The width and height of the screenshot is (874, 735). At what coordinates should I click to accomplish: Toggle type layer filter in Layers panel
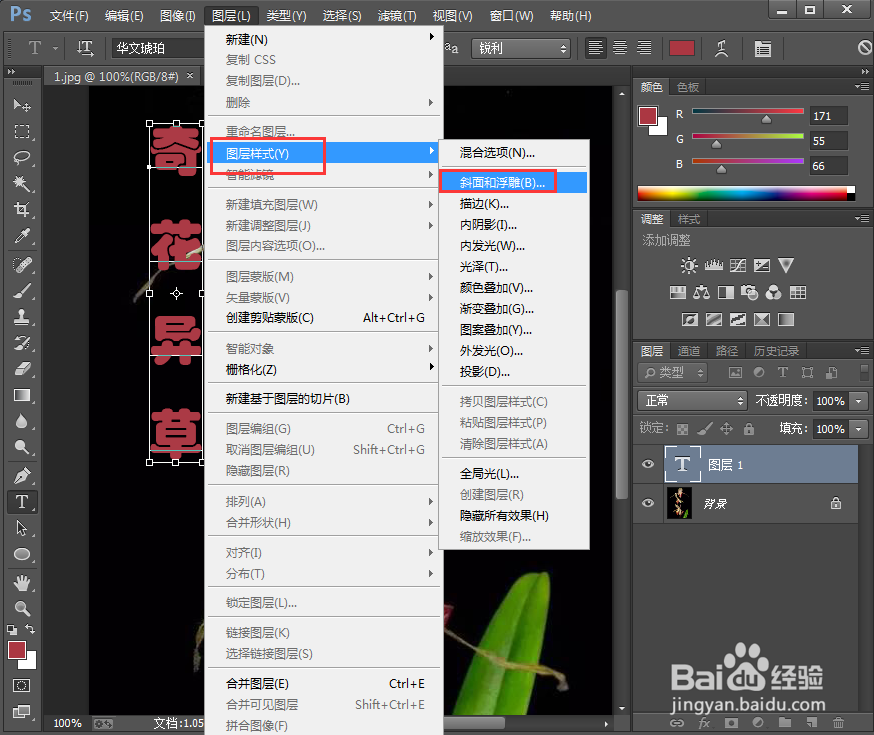(x=783, y=372)
